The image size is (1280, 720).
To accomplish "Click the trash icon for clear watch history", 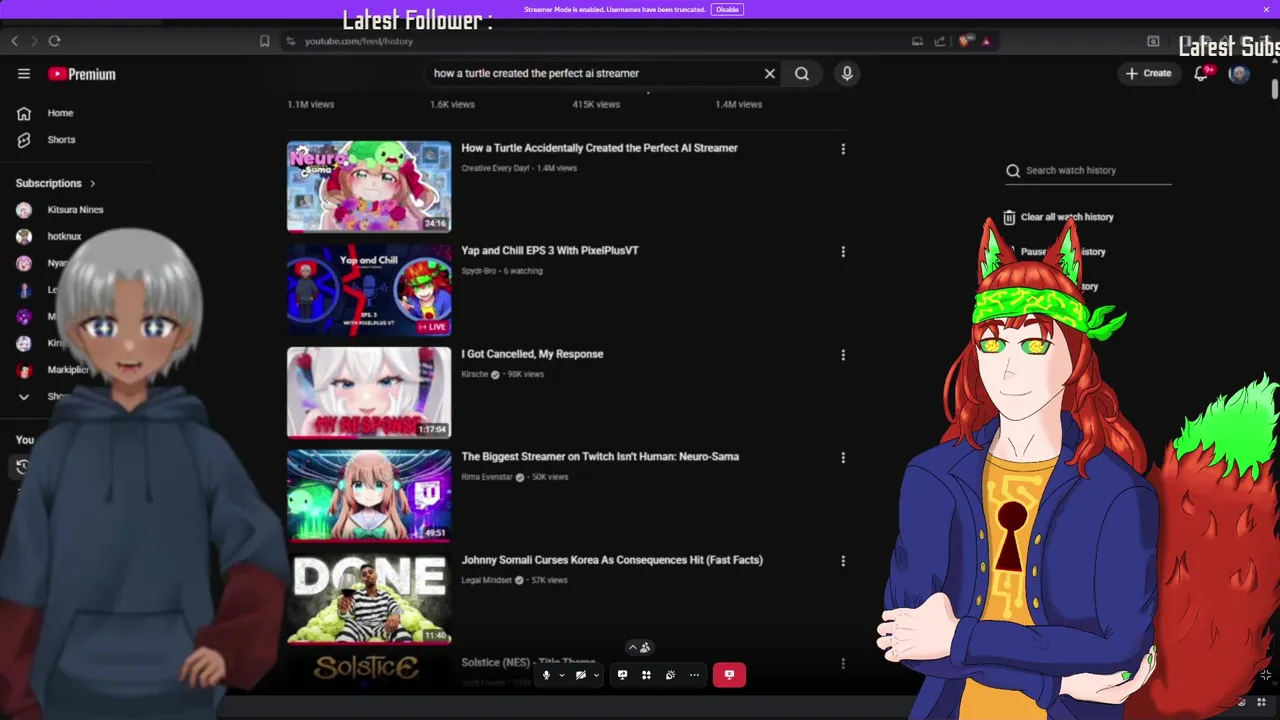I will pyautogui.click(x=1009, y=217).
